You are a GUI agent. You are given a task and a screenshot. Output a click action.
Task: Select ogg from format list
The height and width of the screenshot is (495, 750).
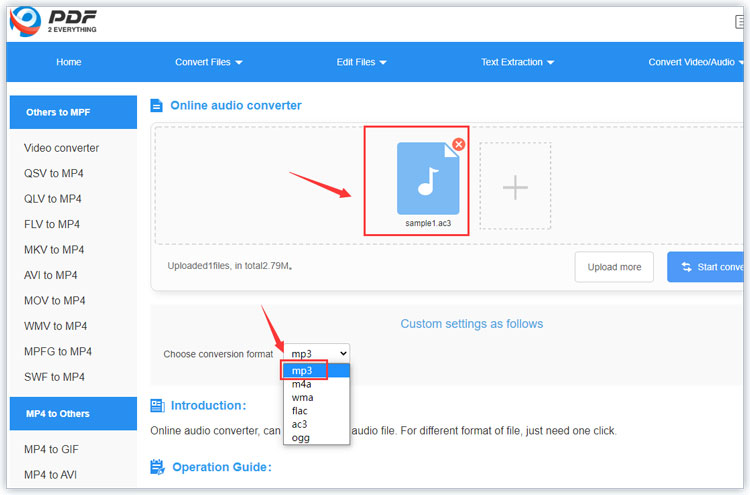tap(317, 438)
